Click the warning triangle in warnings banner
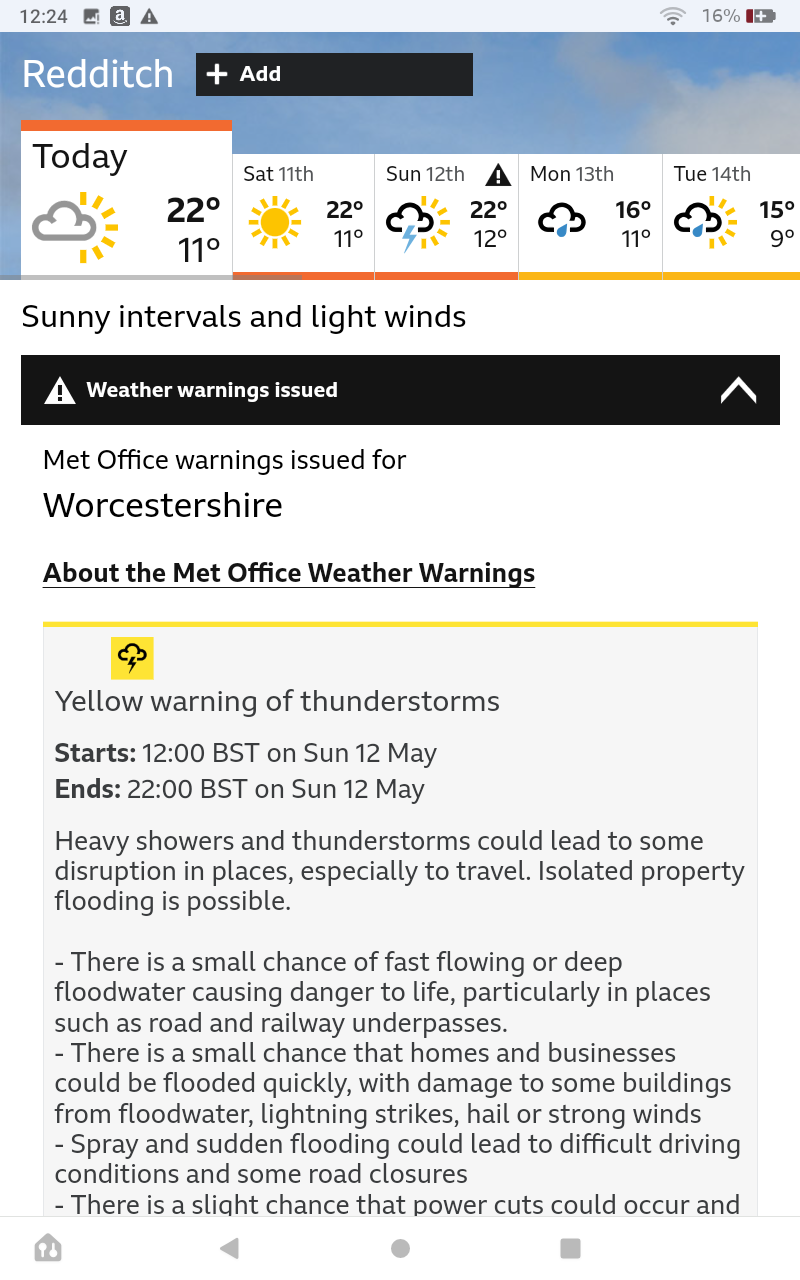The width and height of the screenshot is (800, 1280). [x=60, y=390]
